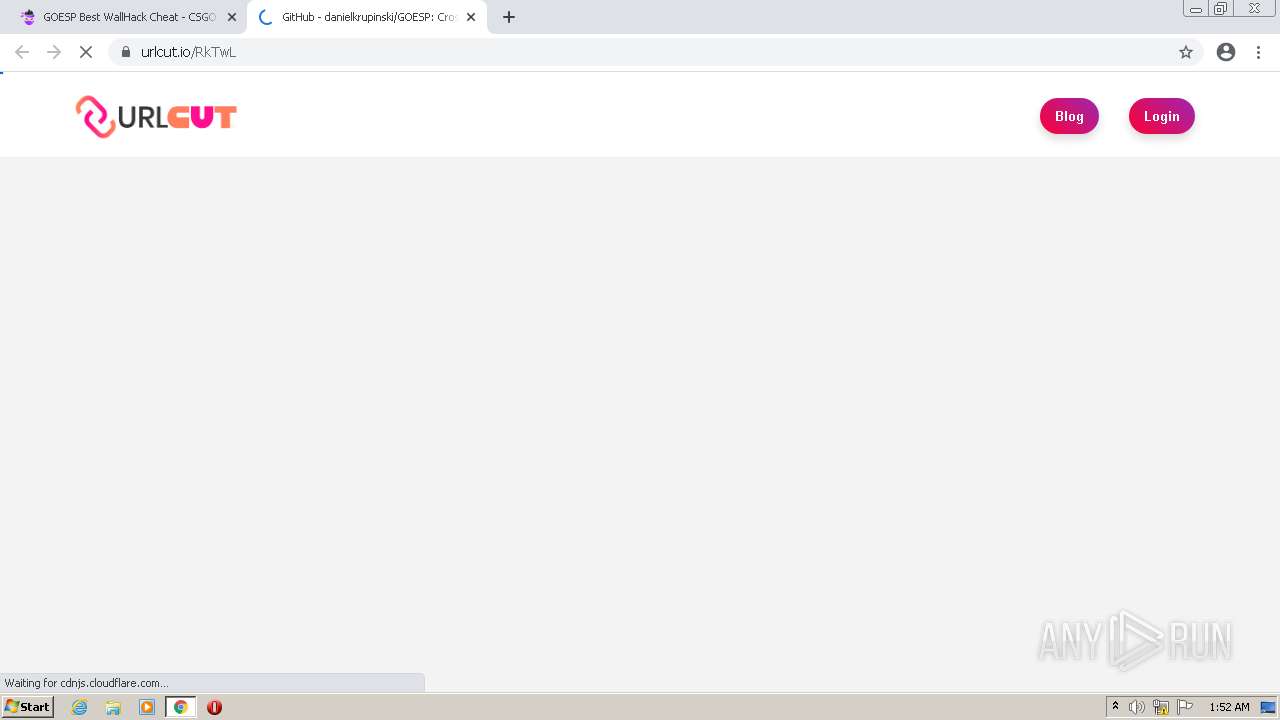View site security lock information
This screenshot has width=1280, height=720.
[x=126, y=52]
